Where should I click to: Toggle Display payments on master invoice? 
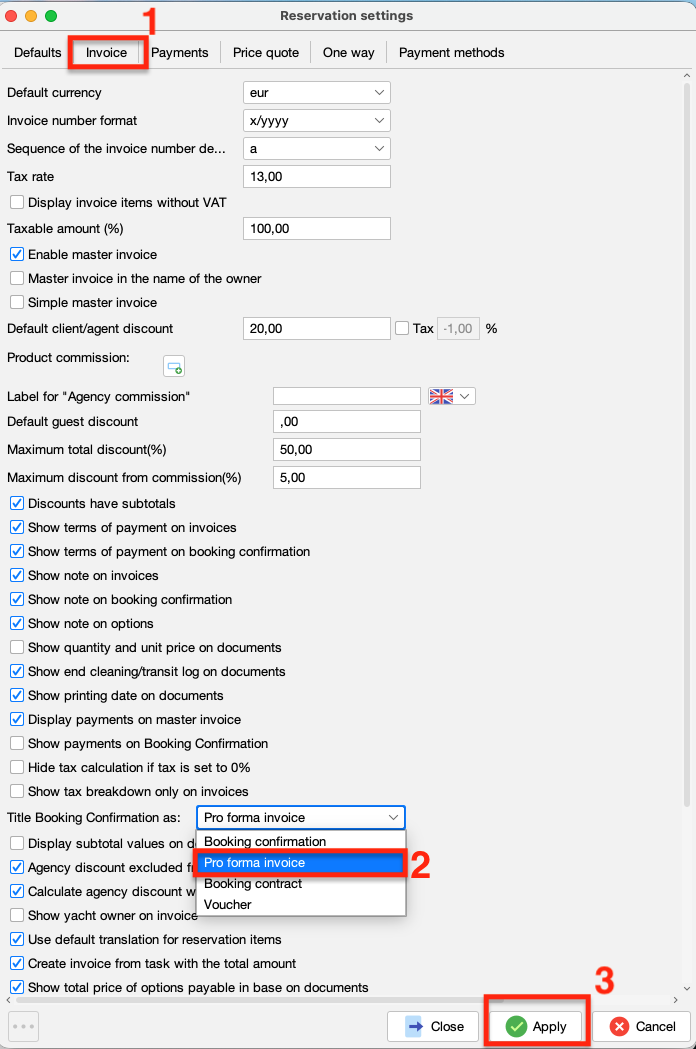[17, 719]
